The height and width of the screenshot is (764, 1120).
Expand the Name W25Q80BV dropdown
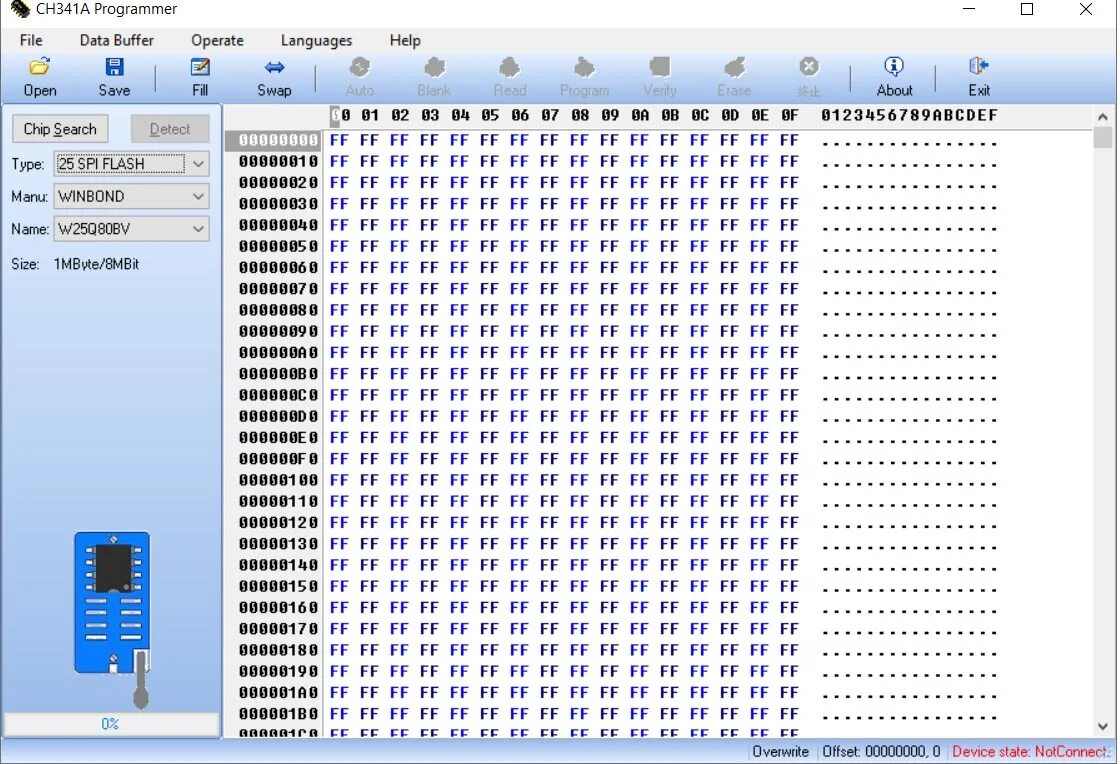199,229
